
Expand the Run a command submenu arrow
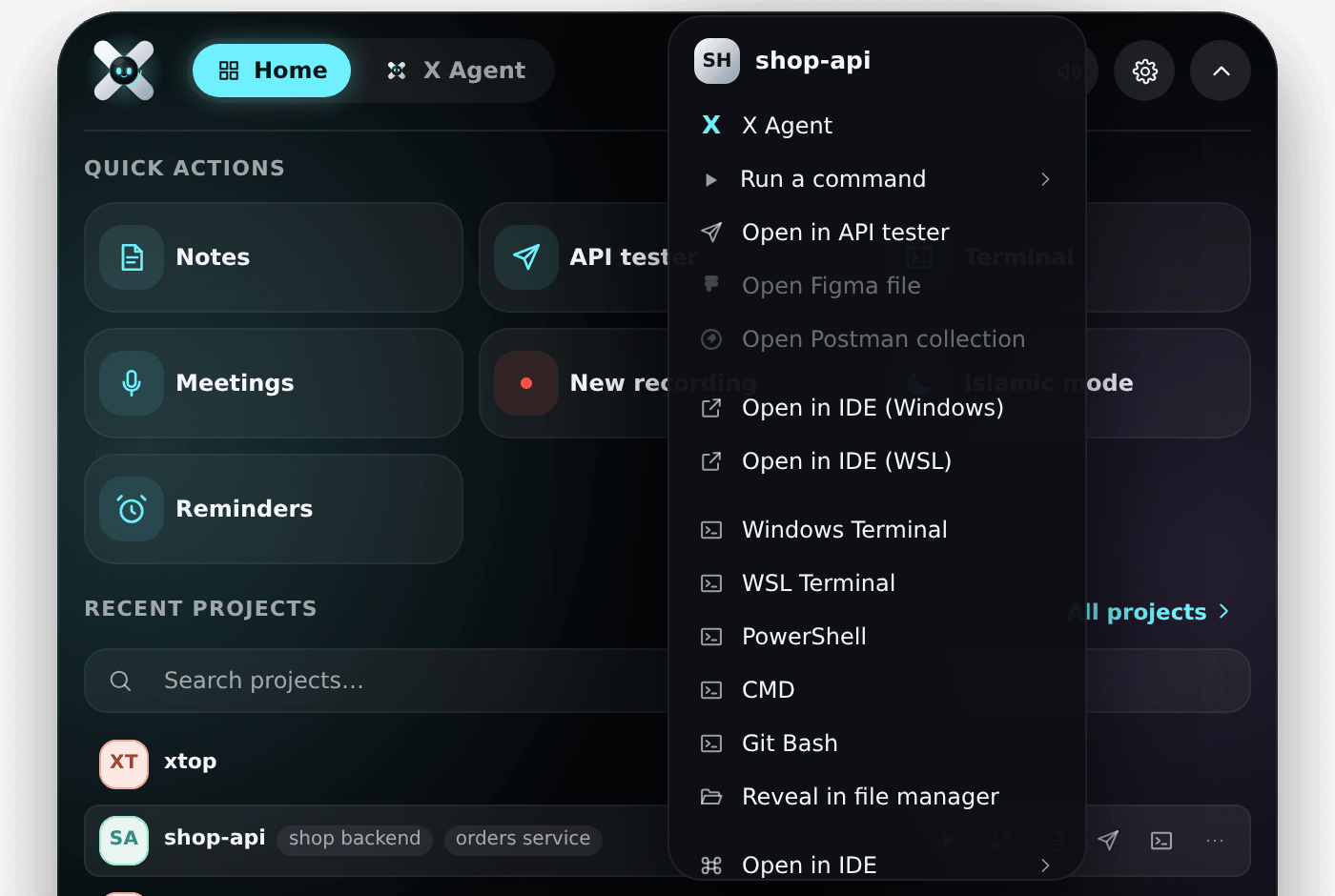click(x=1045, y=179)
